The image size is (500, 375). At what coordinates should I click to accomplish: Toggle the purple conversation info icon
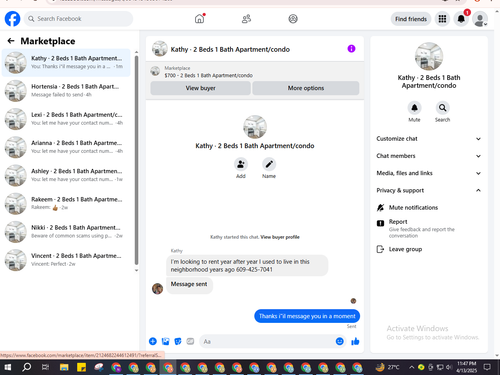pyautogui.click(x=351, y=49)
